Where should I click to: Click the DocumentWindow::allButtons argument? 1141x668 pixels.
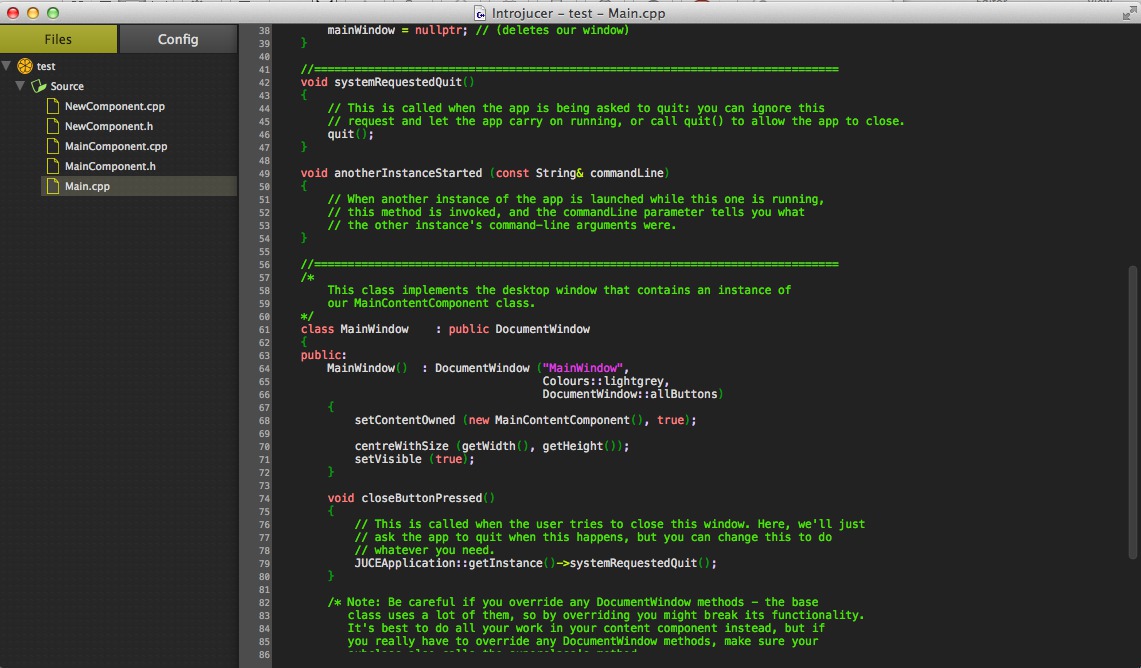630,394
